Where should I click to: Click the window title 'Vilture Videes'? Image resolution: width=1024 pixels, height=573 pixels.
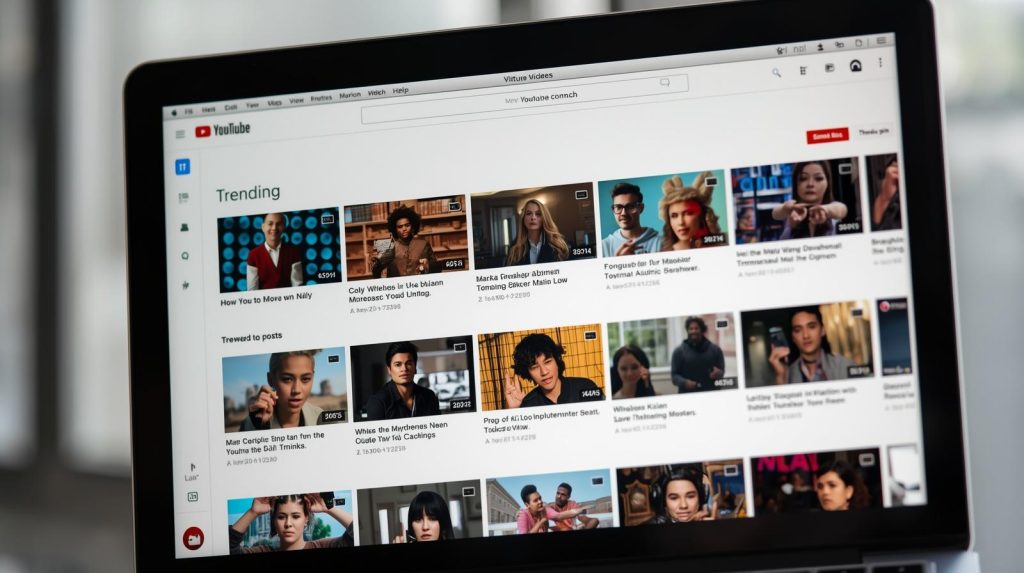[528, 77]
